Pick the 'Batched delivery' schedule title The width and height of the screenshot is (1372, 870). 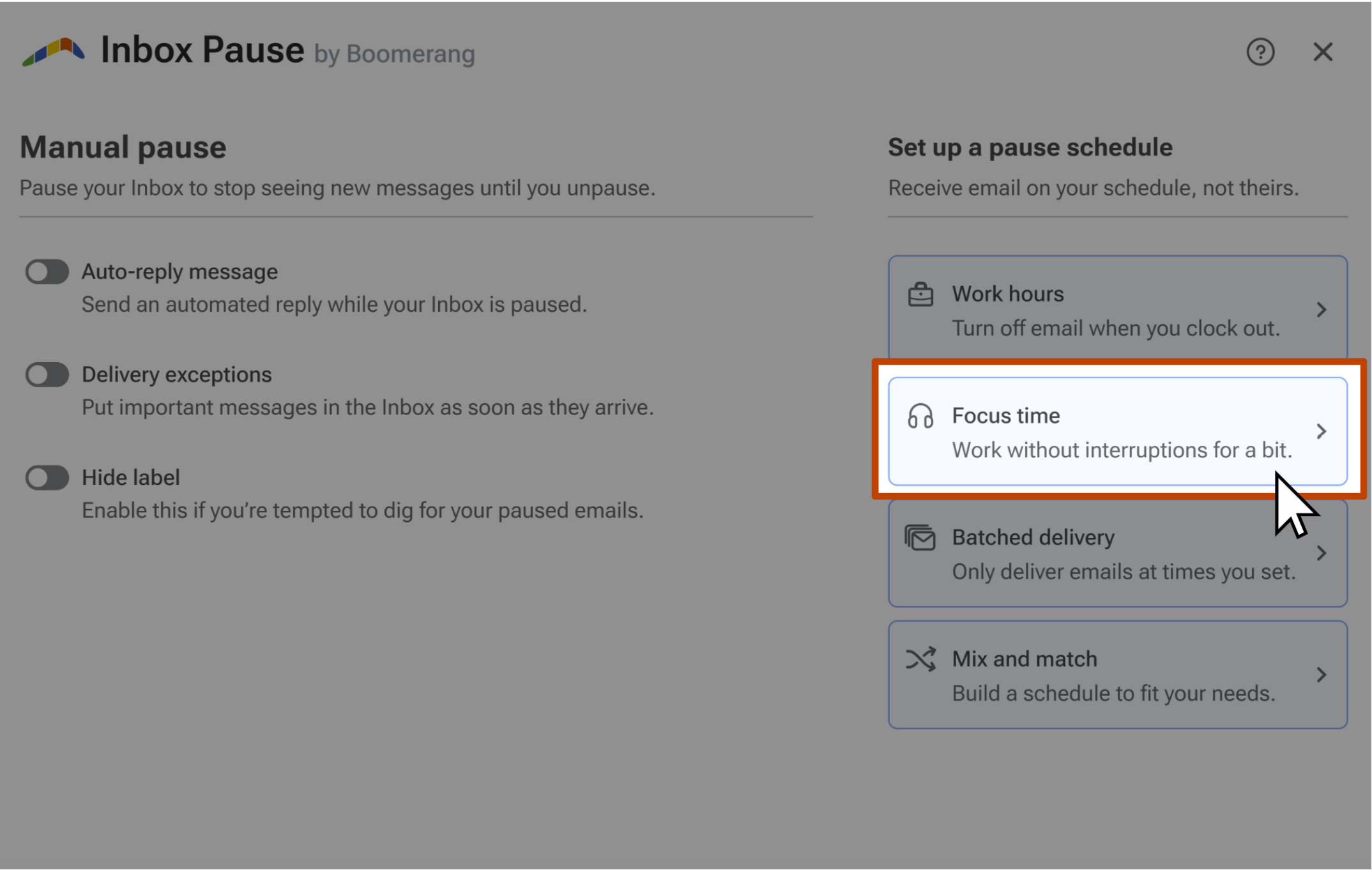click(1033, 538)
